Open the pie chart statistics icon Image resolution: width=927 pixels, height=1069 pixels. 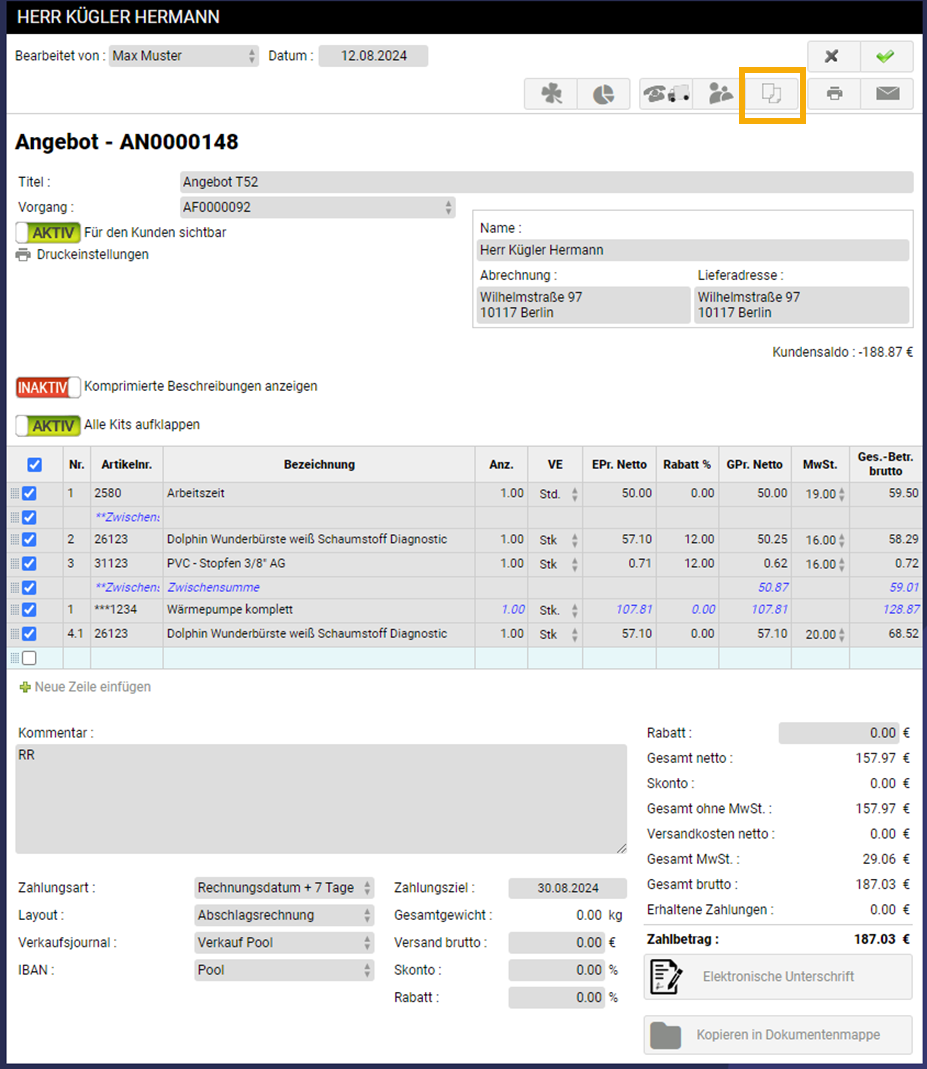[603, 94]
